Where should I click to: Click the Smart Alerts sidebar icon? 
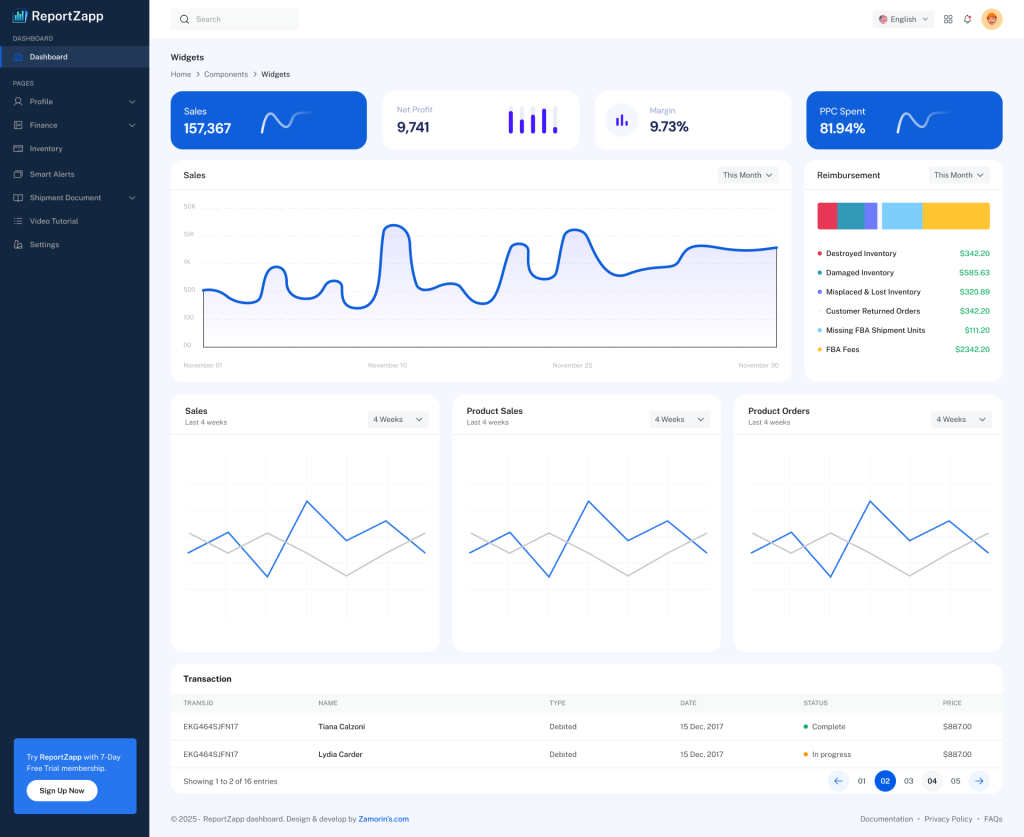[18, 174]
